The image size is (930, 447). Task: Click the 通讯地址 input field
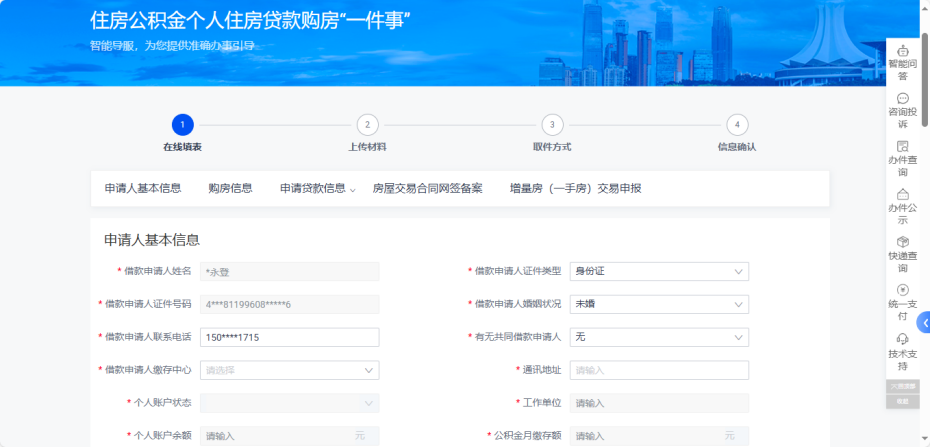(658, 370)
